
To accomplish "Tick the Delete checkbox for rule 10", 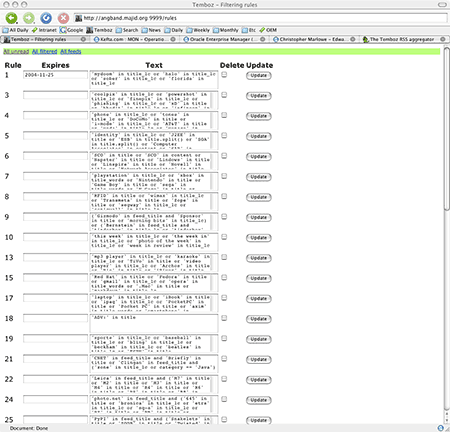I will pos(224,237).
